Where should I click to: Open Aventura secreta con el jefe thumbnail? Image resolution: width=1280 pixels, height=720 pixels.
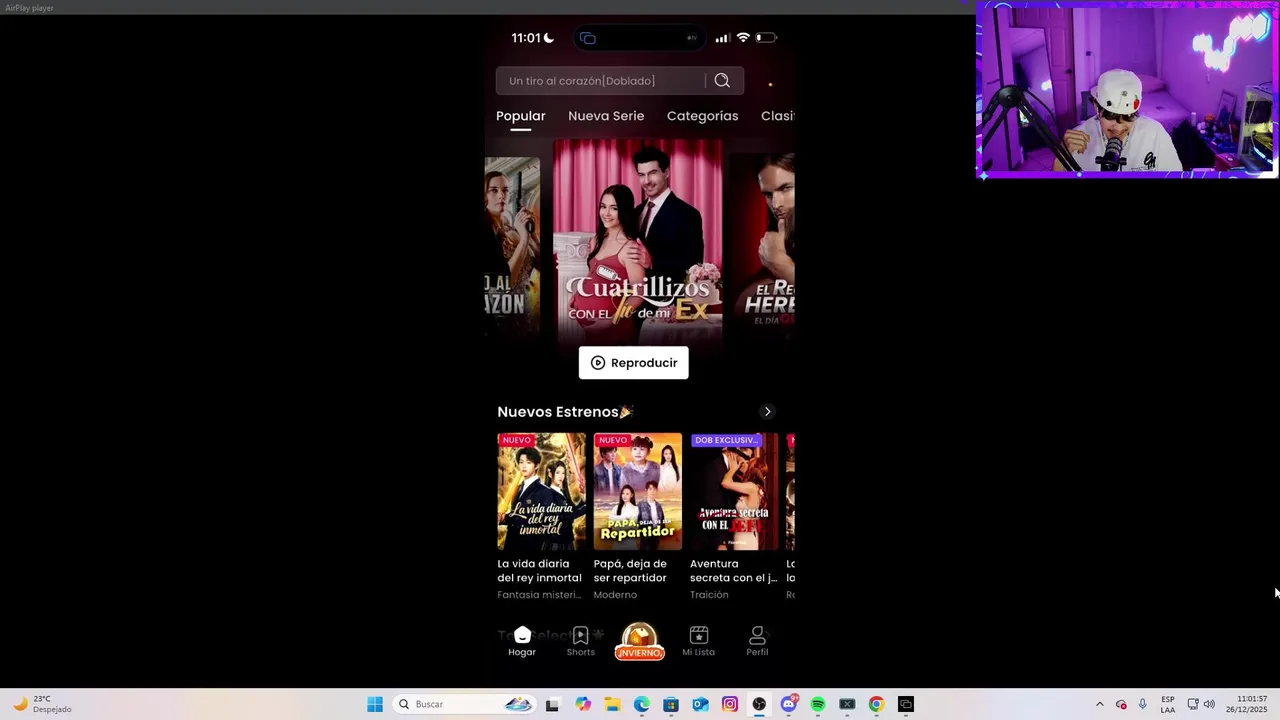pyautogui.click(x=734, y=491)
